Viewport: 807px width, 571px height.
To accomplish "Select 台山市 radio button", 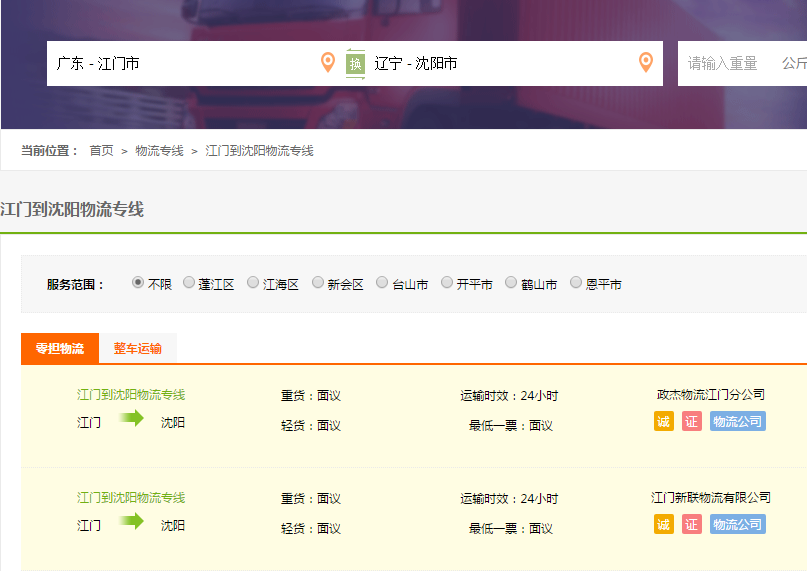I will (x=382, y=282).
